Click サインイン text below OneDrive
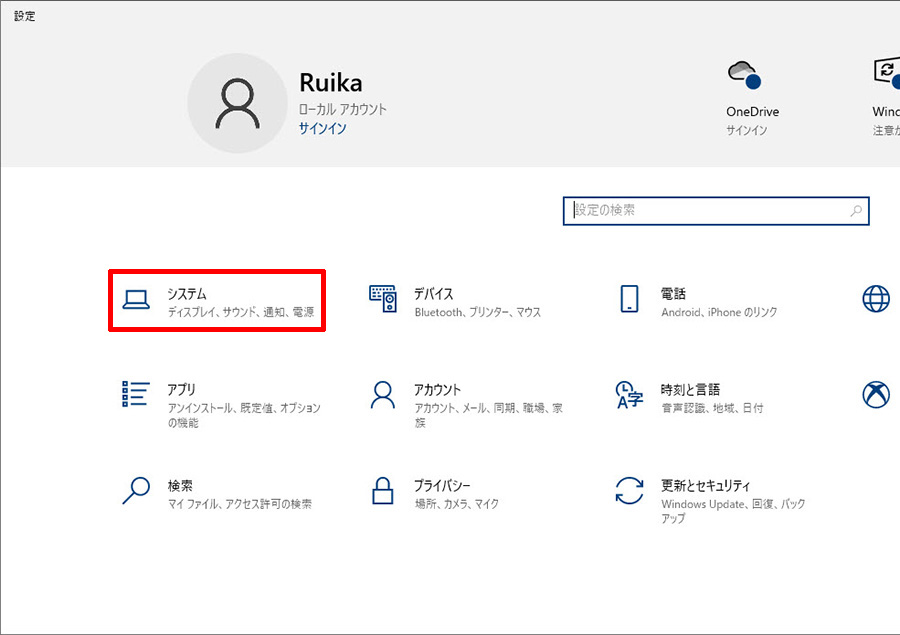Image resolution: width=900 pixels, height=635 pixels. (x=746, y=131)
